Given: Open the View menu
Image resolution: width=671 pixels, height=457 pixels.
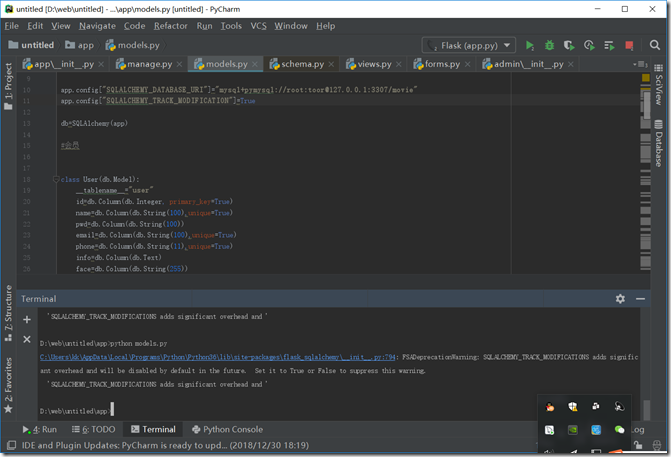Looking at the screenshot, I should (x=61, y=26).
